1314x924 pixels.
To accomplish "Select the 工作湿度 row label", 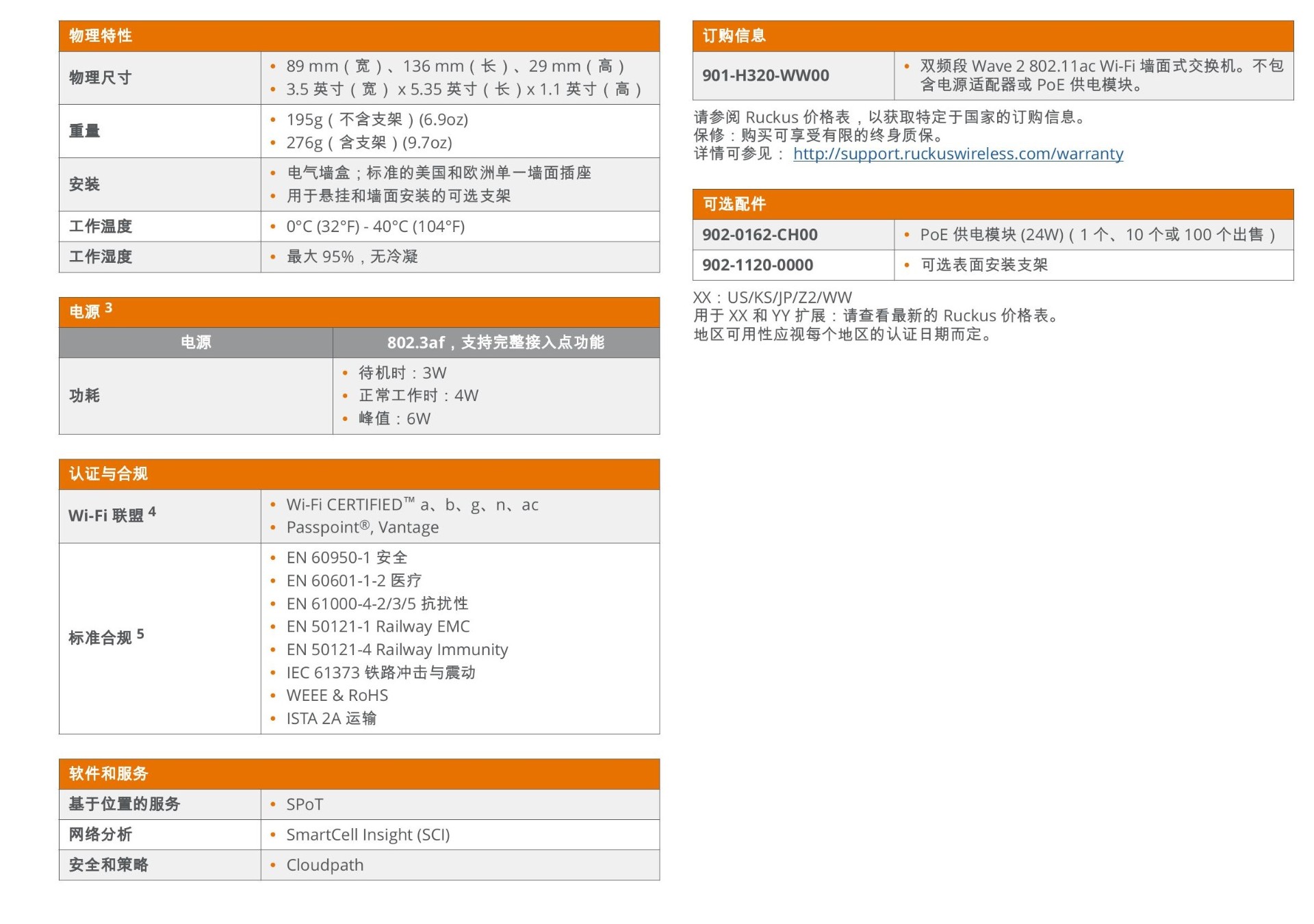I will [101, 257].
